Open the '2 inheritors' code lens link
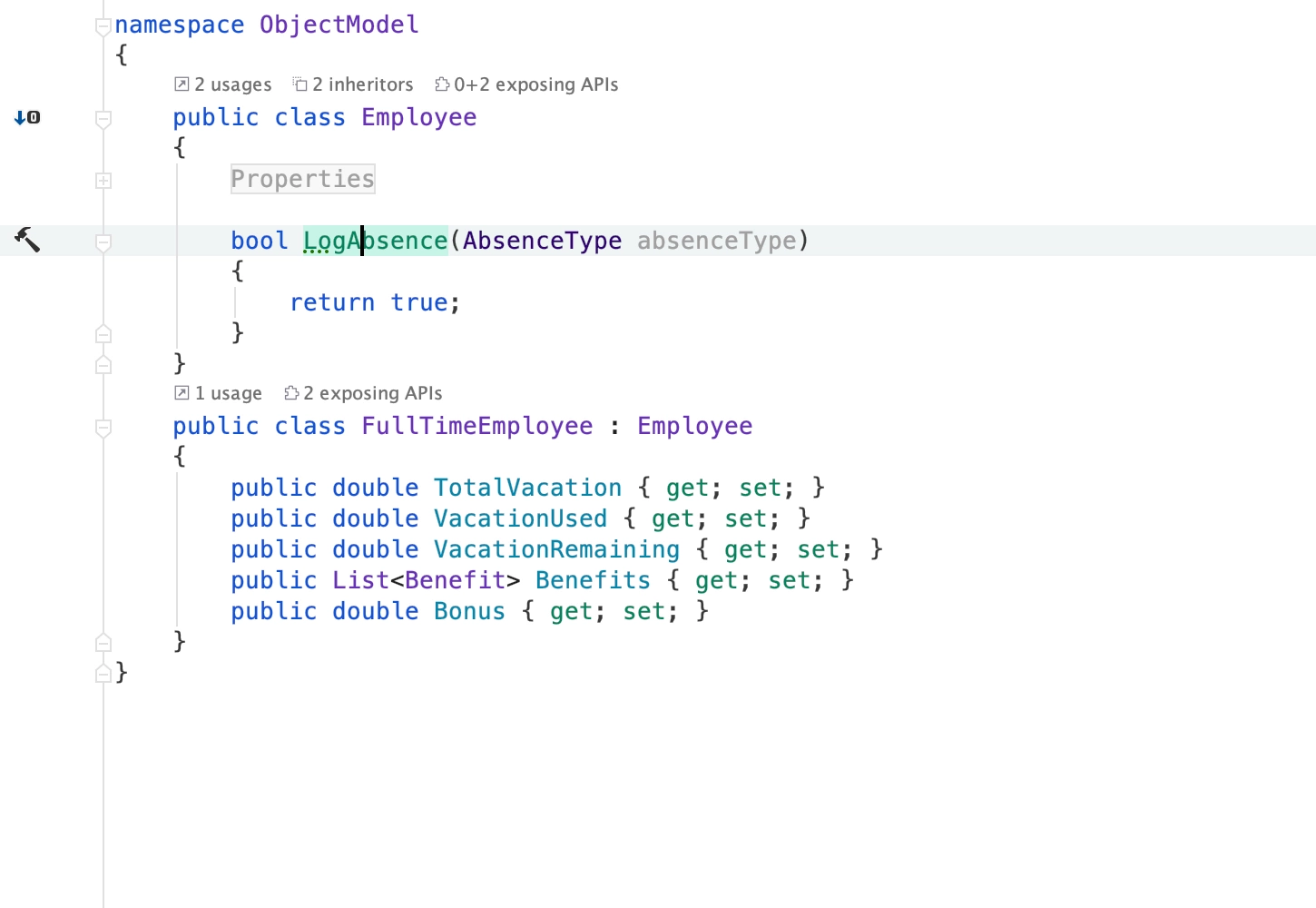This screenshot has height=908, width=1316. click(353, 84)
